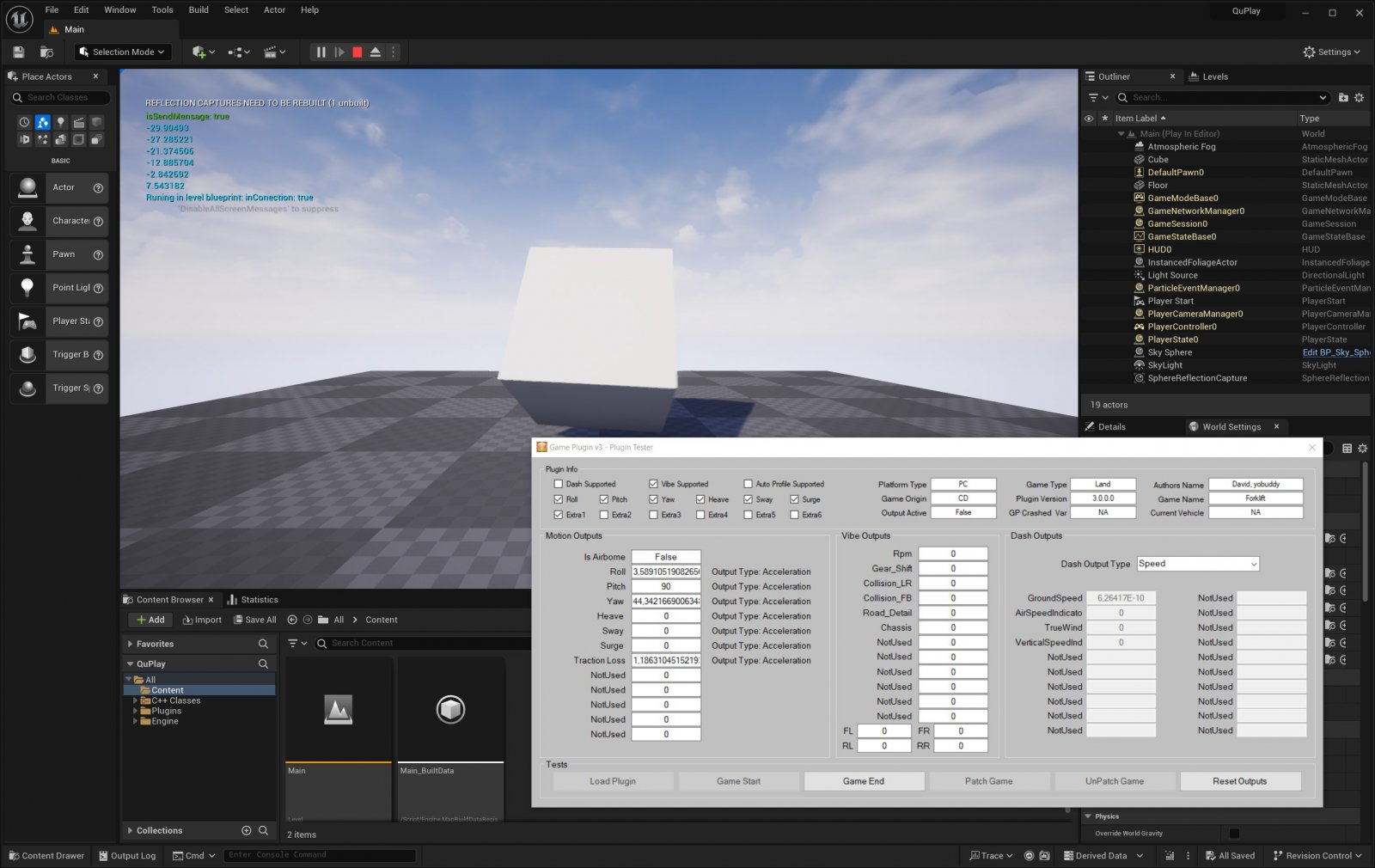The width and height of the screenshot is (1375, 868).
Task: Click the Game Start button
Action: (738, 781)
